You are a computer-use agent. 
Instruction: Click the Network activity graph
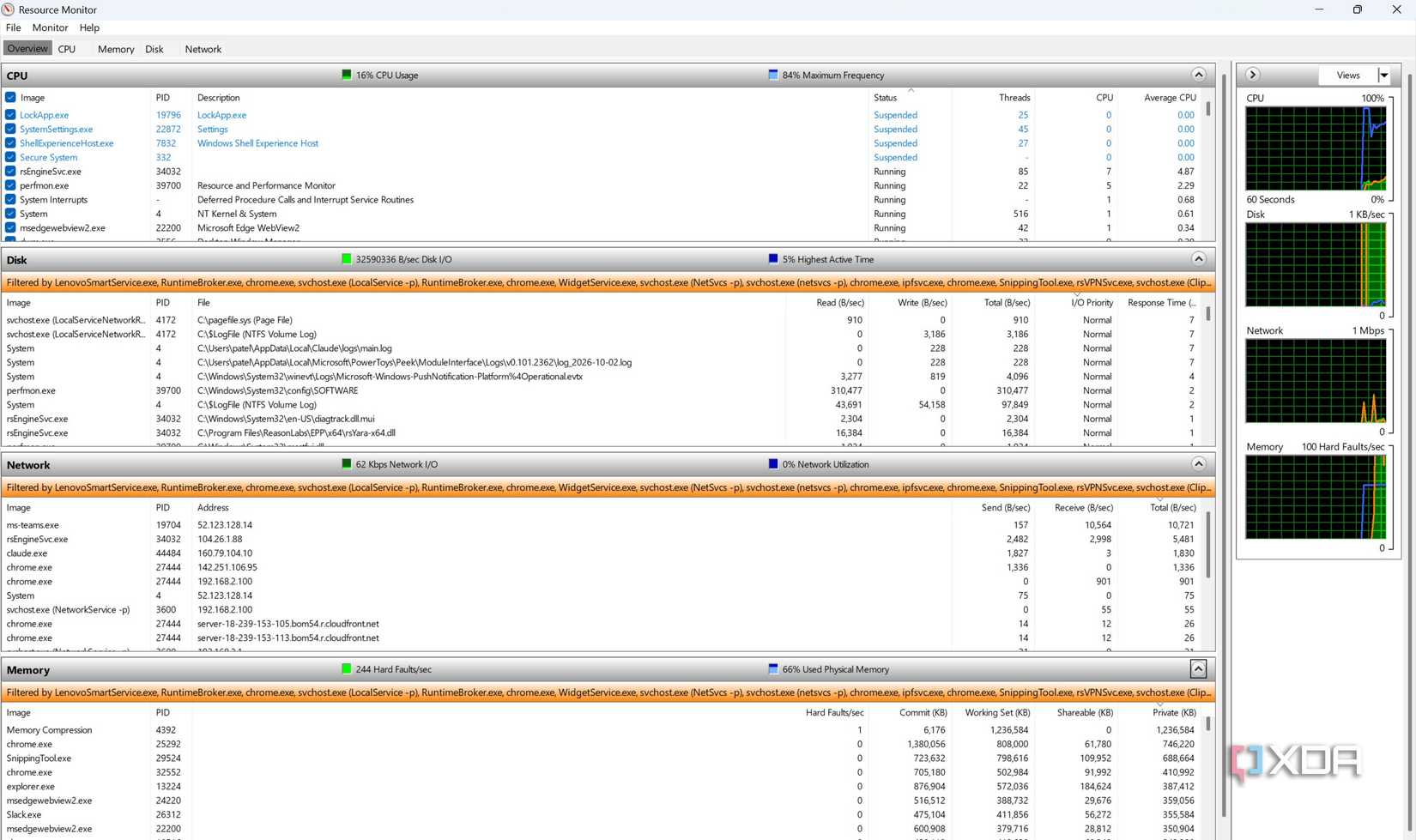click(1316, 381)
